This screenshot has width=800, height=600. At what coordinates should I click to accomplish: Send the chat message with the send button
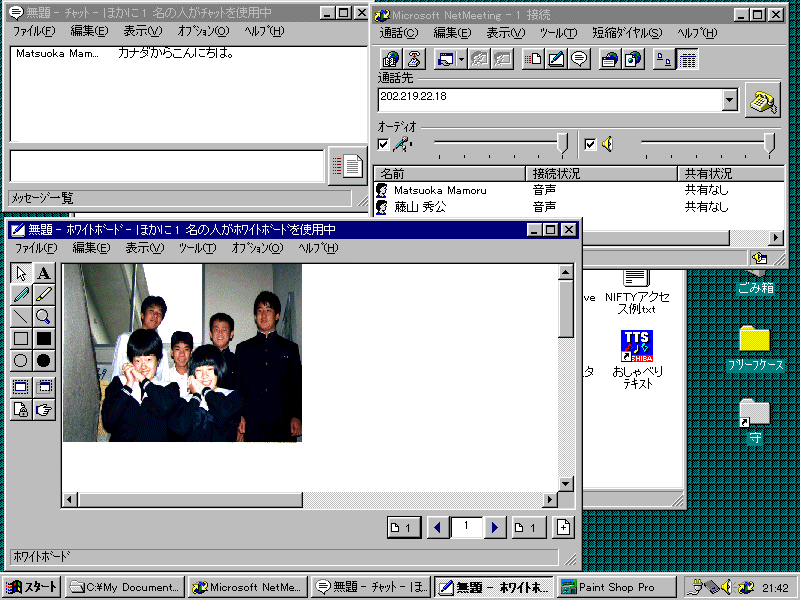coord(347,166)
